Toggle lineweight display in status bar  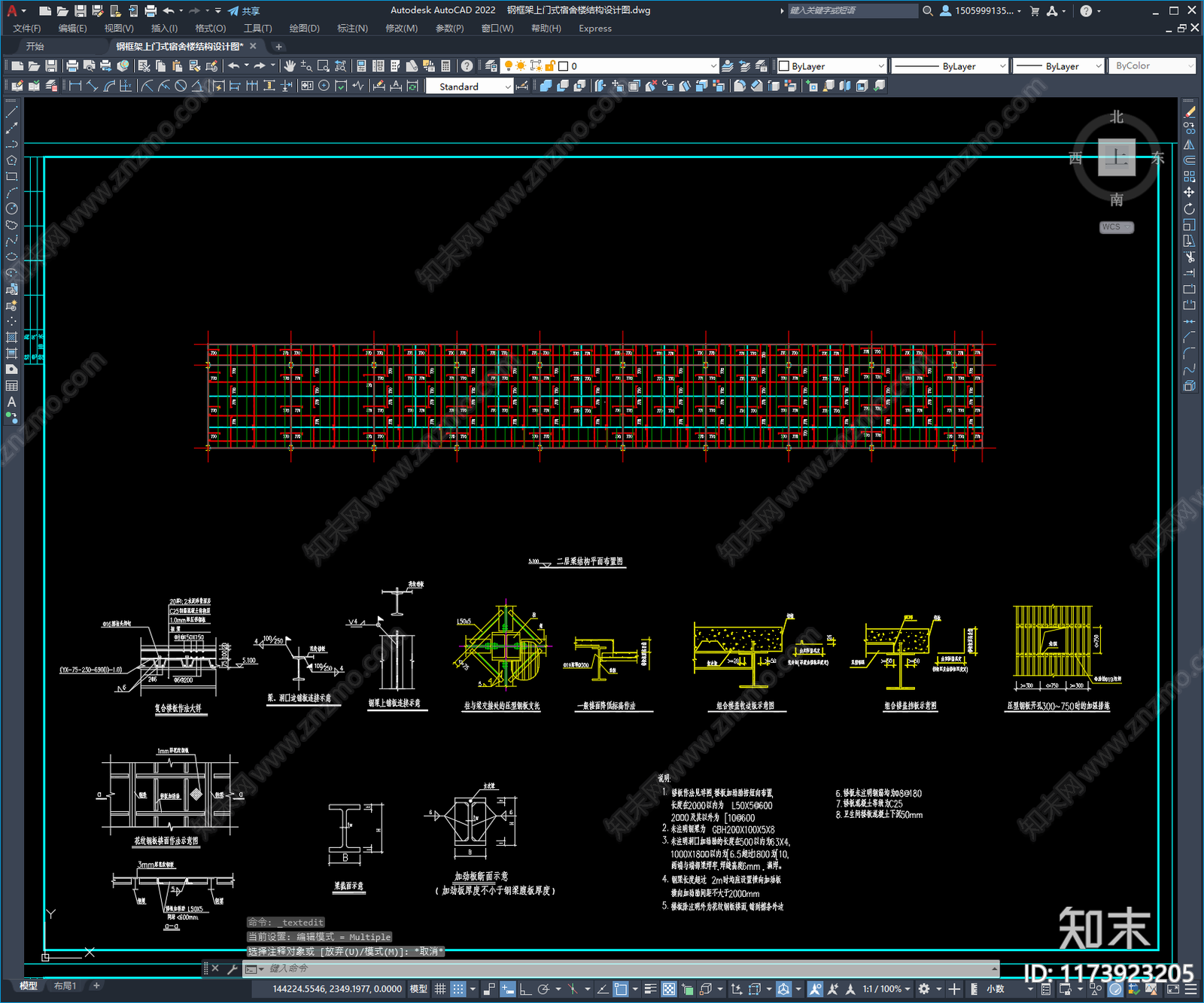[x=651, y=989]
